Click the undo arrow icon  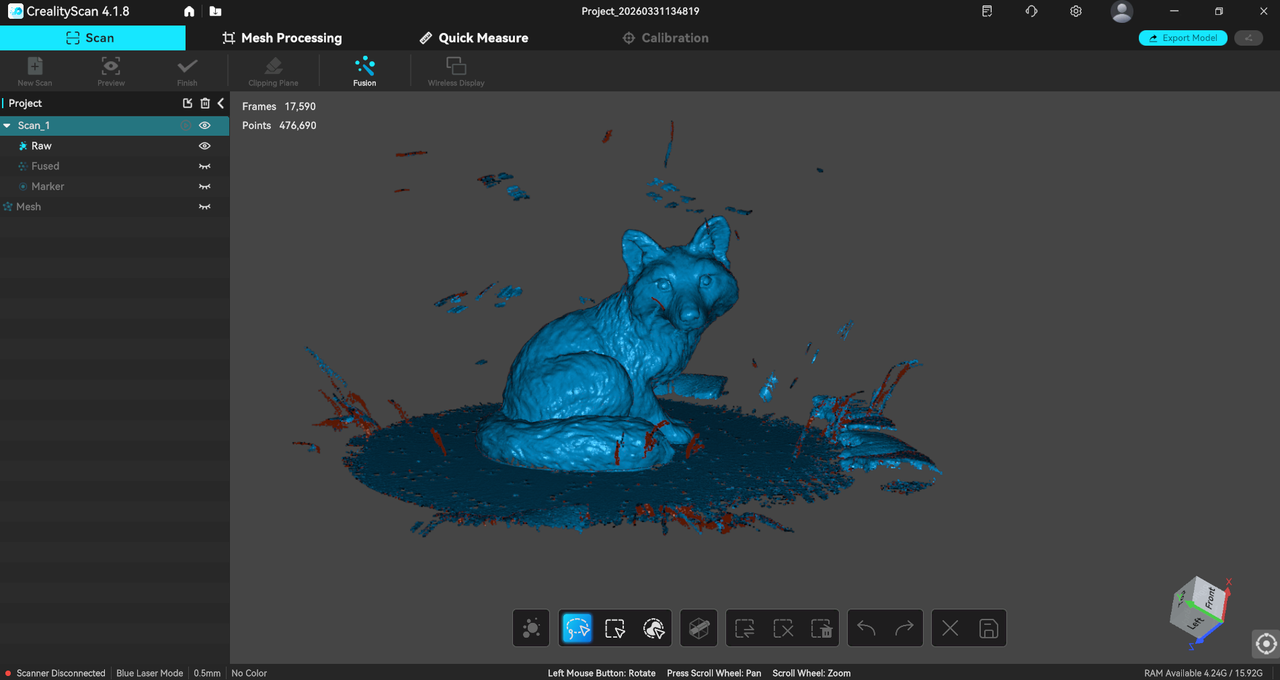click(x=867, y=628)
